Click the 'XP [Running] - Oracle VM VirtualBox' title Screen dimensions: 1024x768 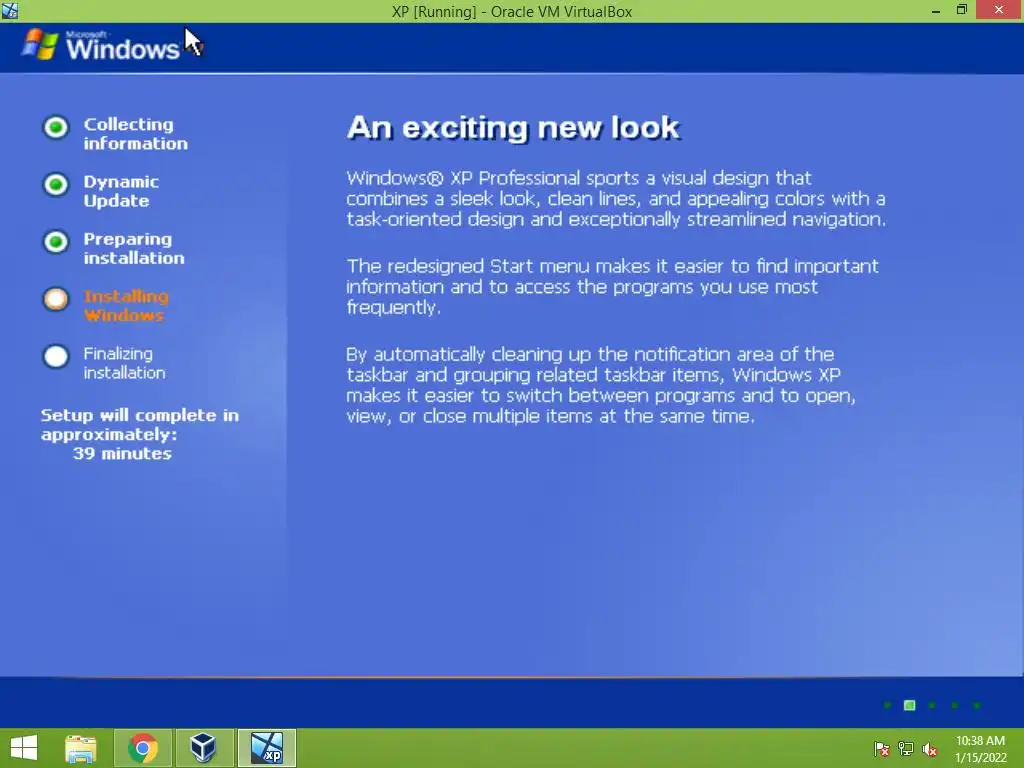512,11
